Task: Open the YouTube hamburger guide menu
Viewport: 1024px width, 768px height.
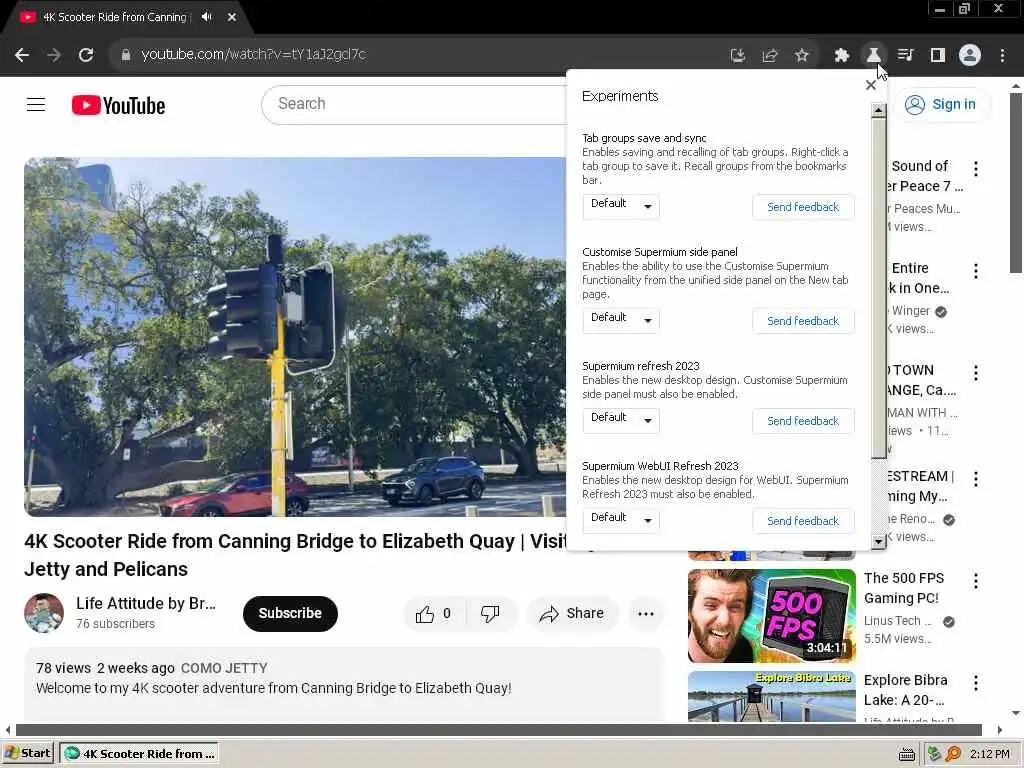Action: pos(36,104)
